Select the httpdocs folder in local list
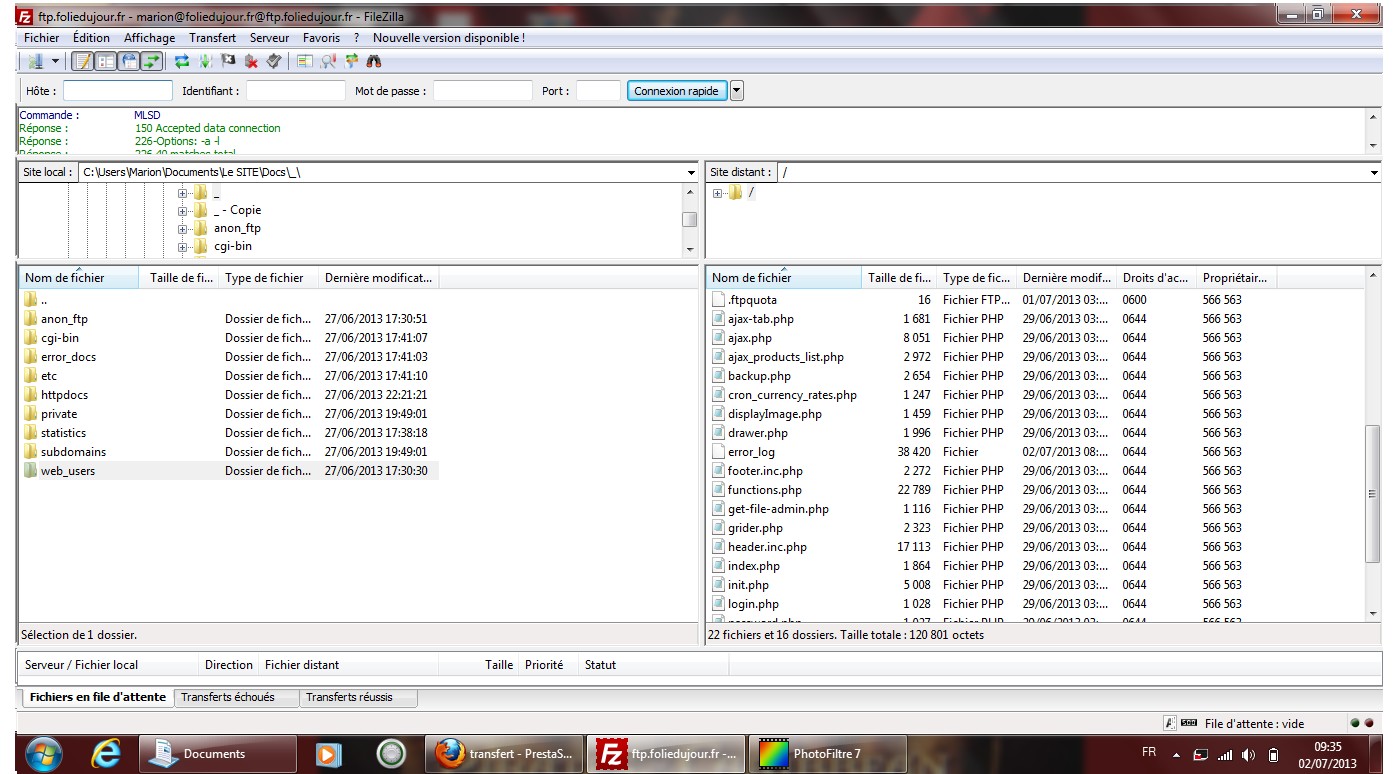 (x=228, y=395)
